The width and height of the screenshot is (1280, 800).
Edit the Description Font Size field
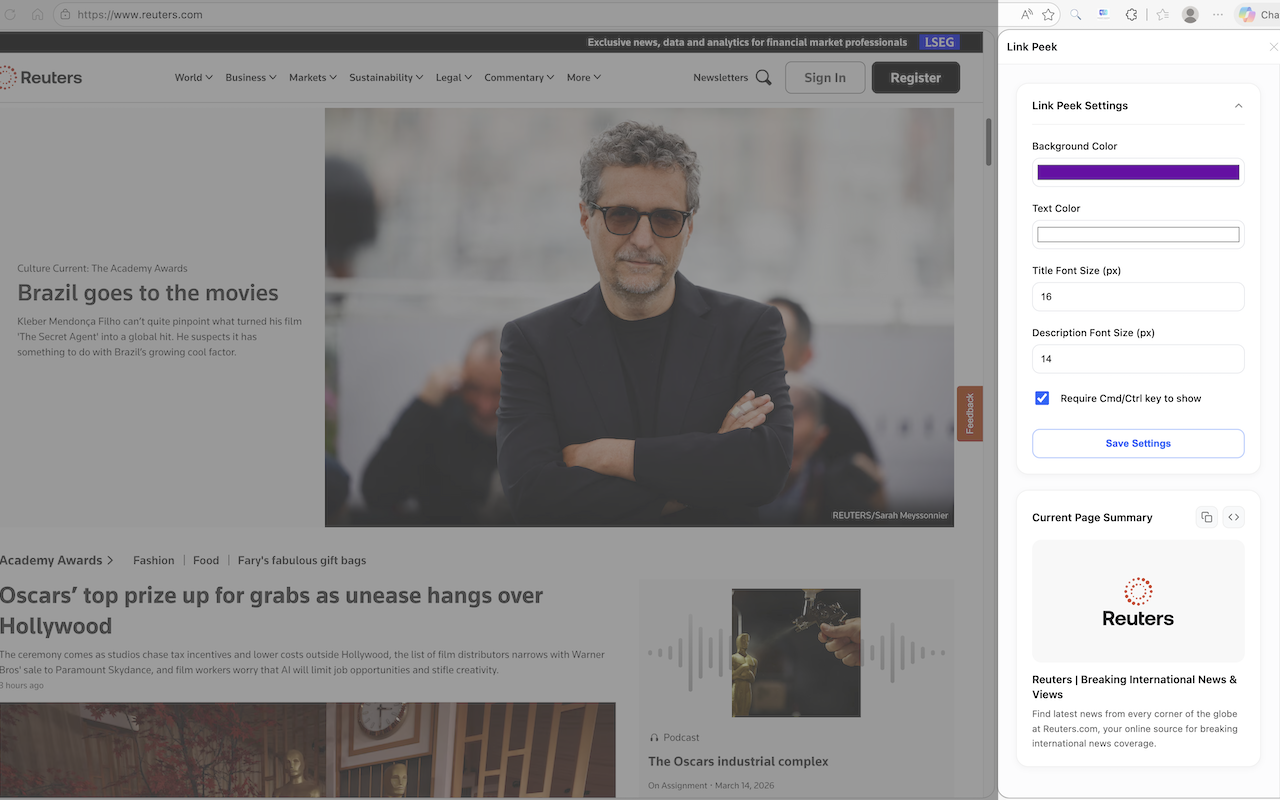[1138, 359]
